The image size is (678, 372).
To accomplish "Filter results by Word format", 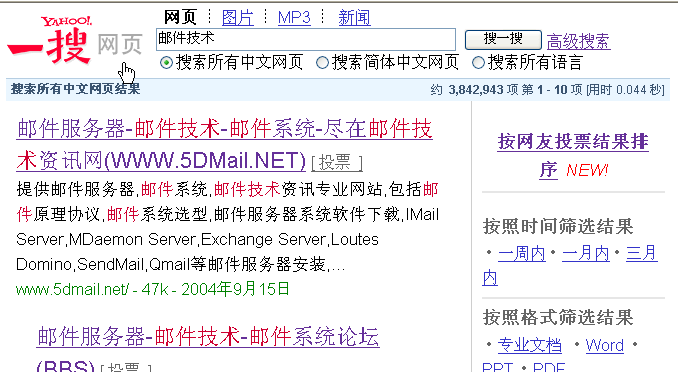I will (x=604, y=345).
